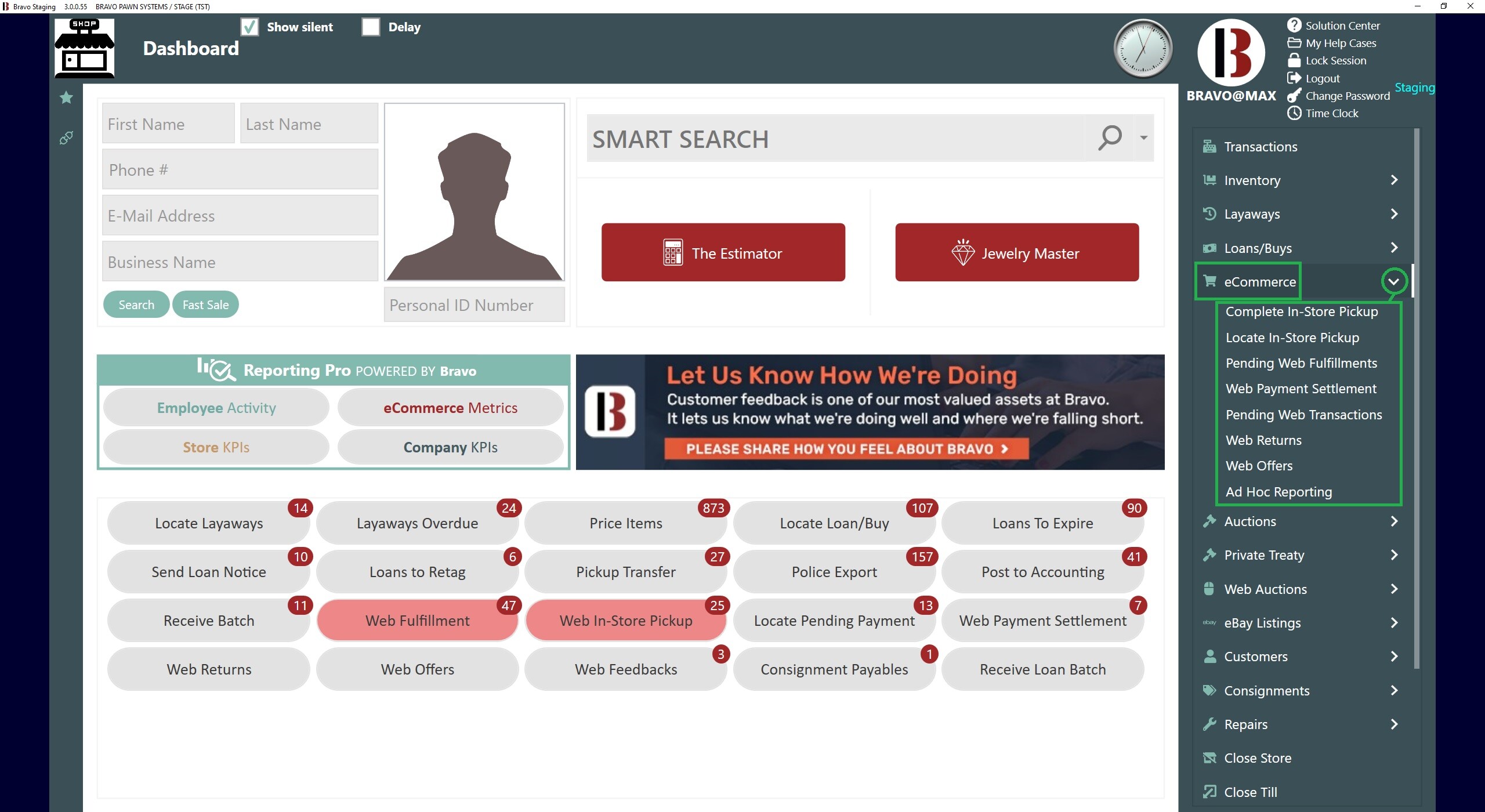This screenshot has width=1485, height=812.
Task: Expand the eBay Listings chevron
Action: coord(1394,622)
